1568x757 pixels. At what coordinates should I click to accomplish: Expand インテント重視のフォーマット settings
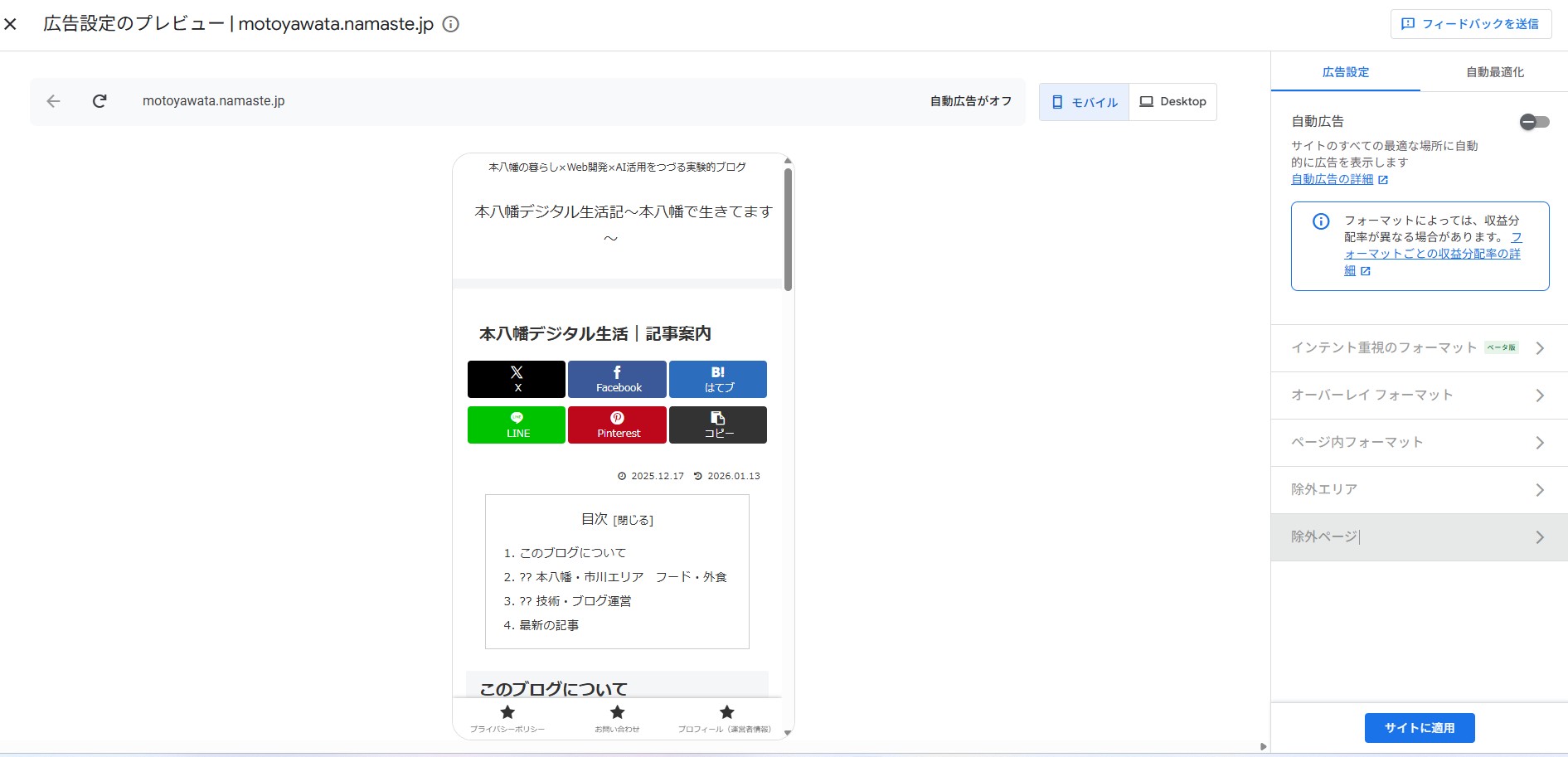(1418, 347)
